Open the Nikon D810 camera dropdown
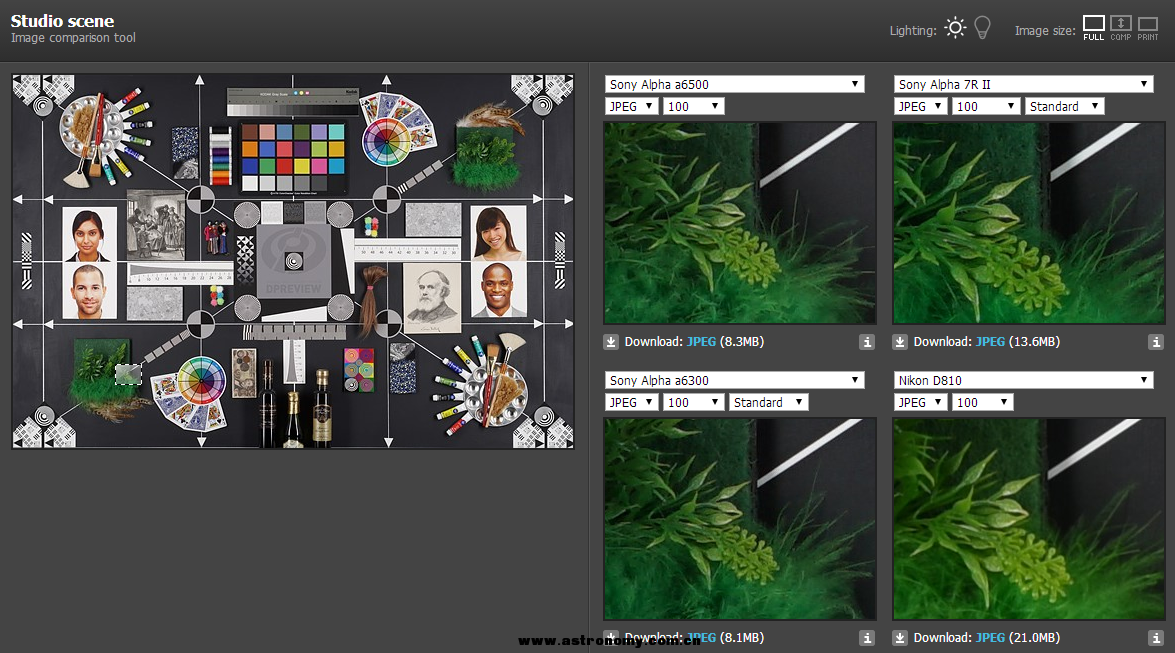This screenshot has width=1175, height=653. [1024, 380]
